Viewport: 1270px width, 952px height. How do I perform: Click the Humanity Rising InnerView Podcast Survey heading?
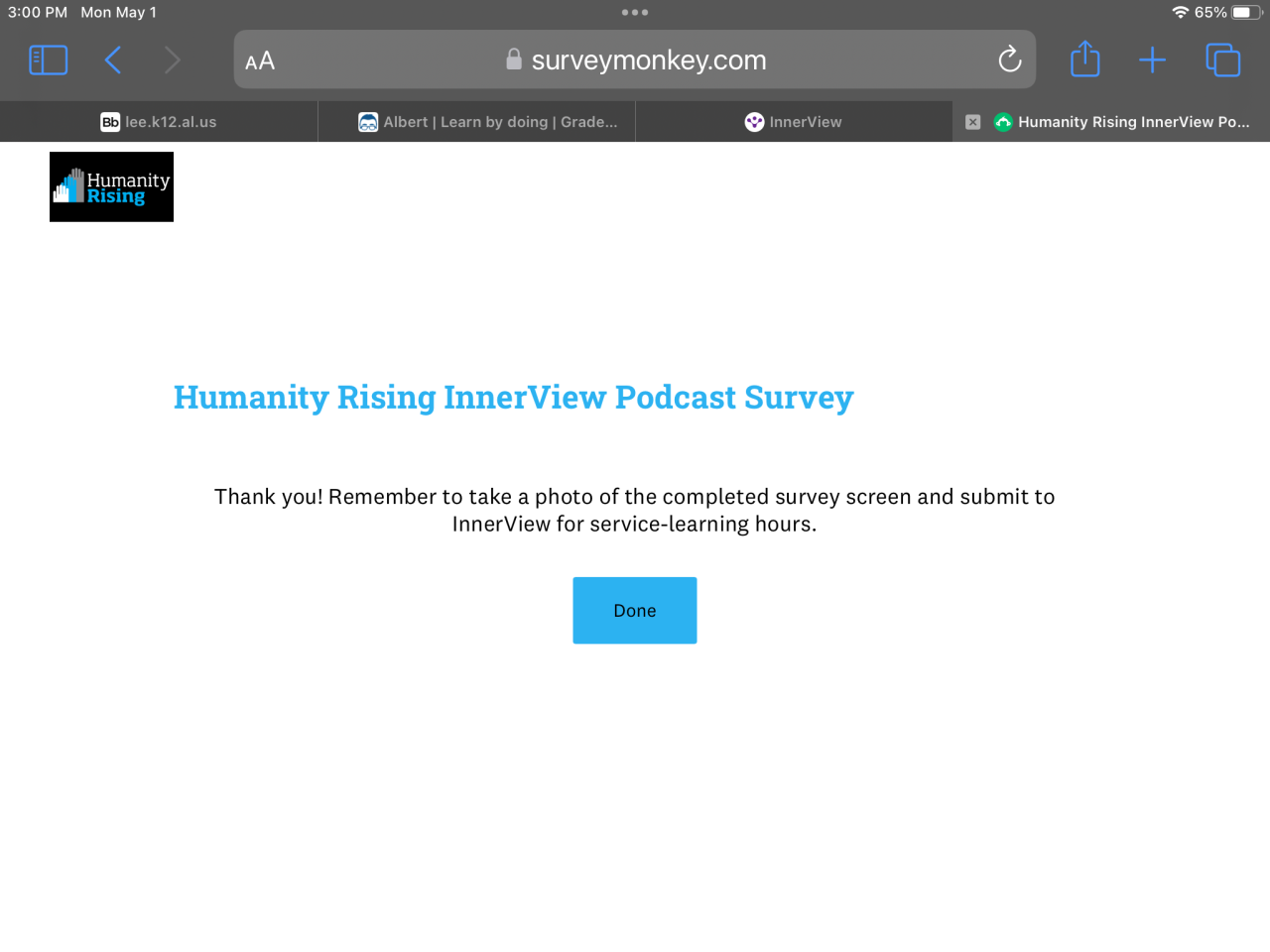click(514, 398)
